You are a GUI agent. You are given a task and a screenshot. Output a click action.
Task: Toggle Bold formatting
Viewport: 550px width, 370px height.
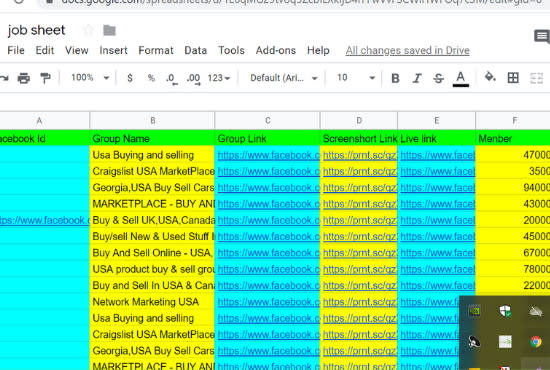(x=395, y=78)
